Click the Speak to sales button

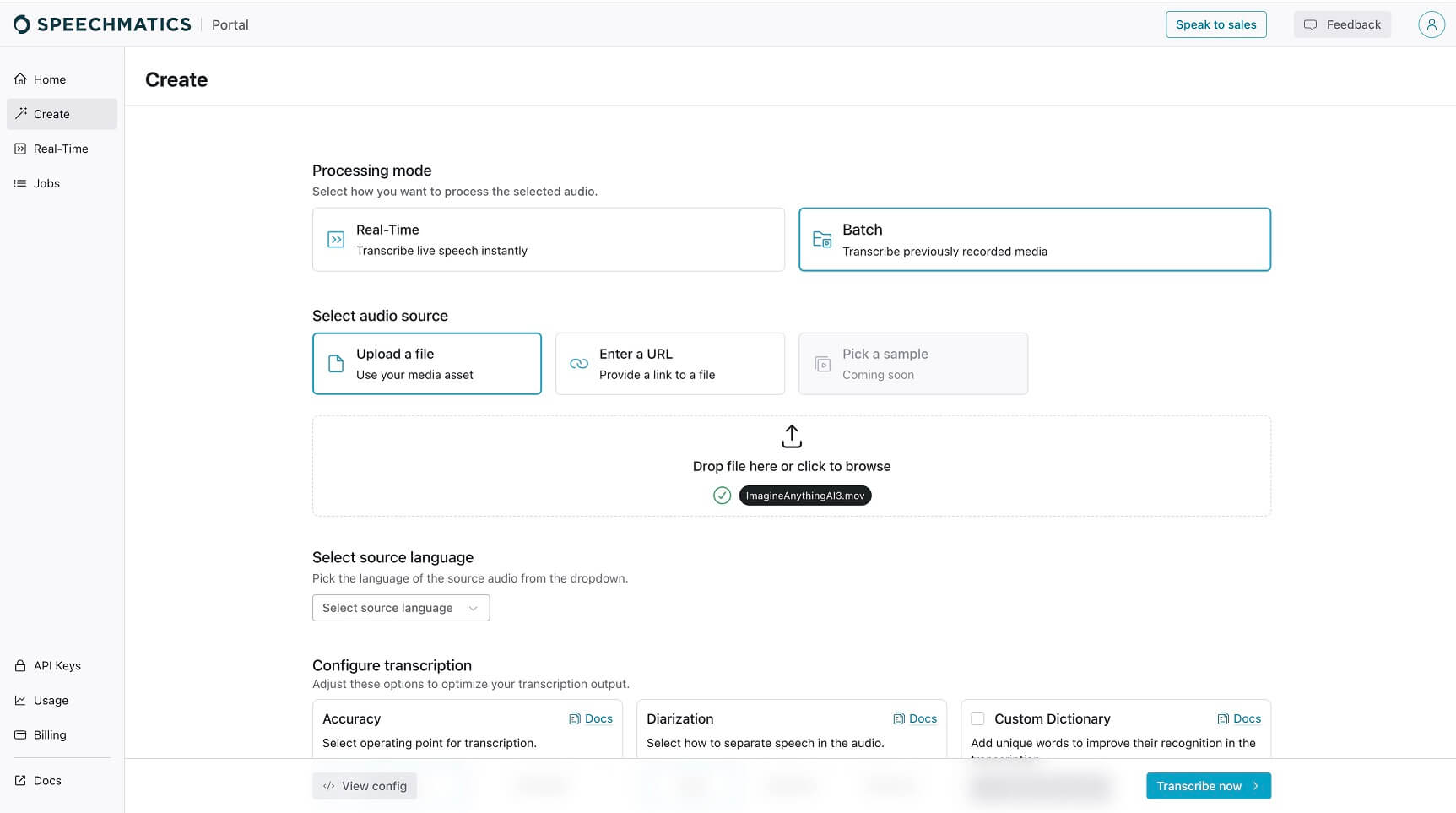point(1215,24)
